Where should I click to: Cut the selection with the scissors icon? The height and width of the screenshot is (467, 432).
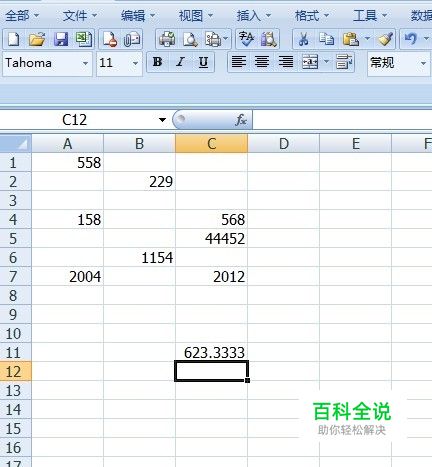click(x=303, y=39)
